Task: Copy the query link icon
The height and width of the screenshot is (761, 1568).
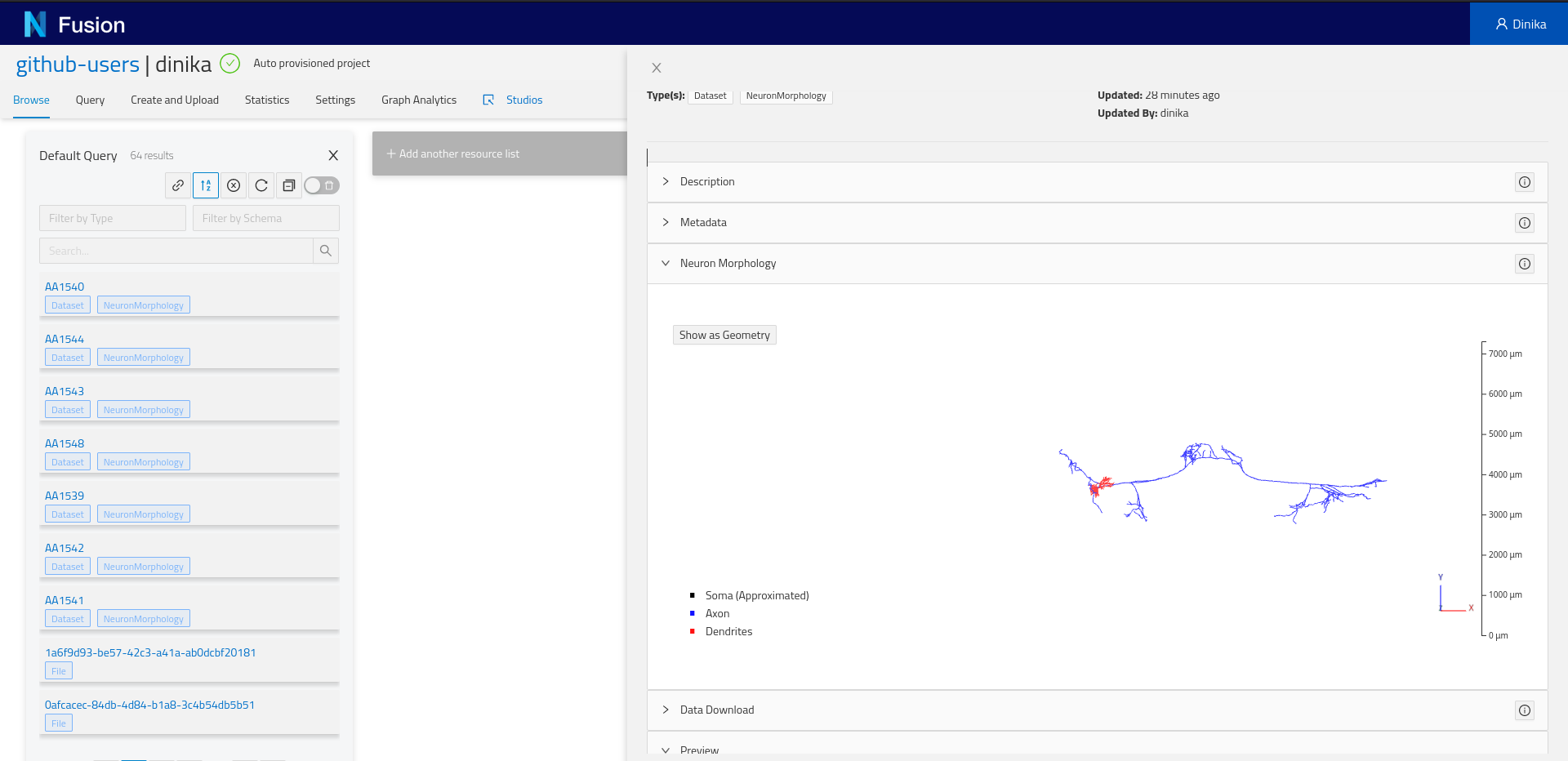Action: (178, 185)
